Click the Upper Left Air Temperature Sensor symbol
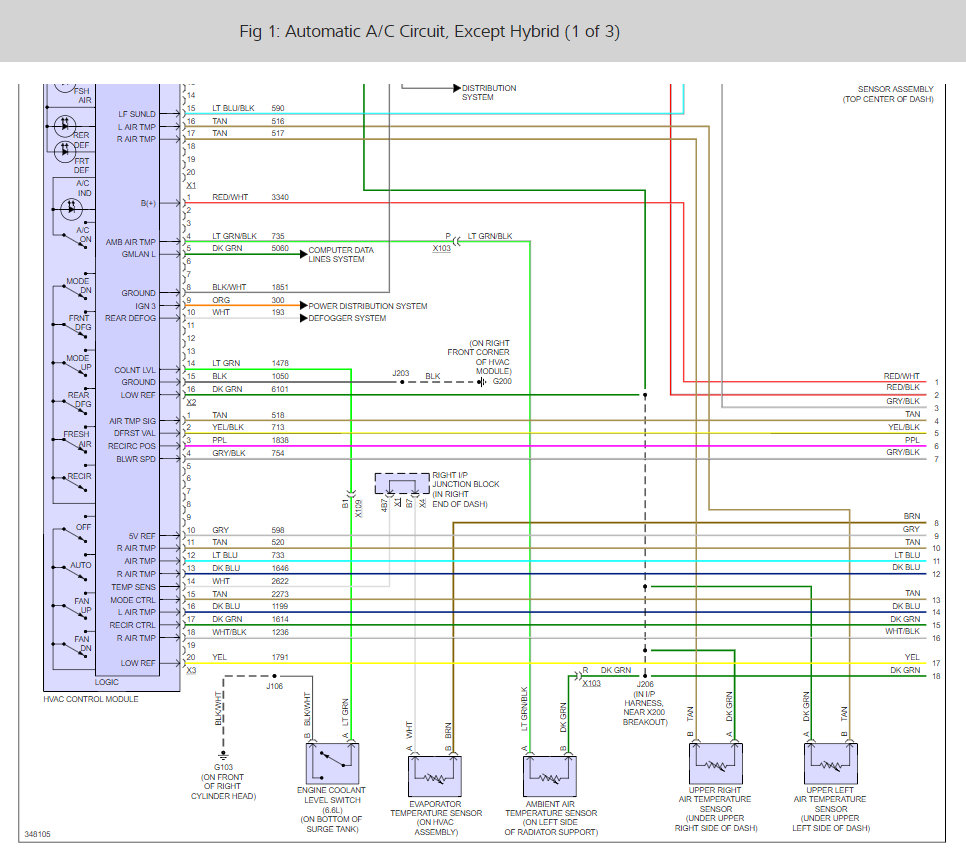This screenshot has height=857, width=966. click(830, 763)
